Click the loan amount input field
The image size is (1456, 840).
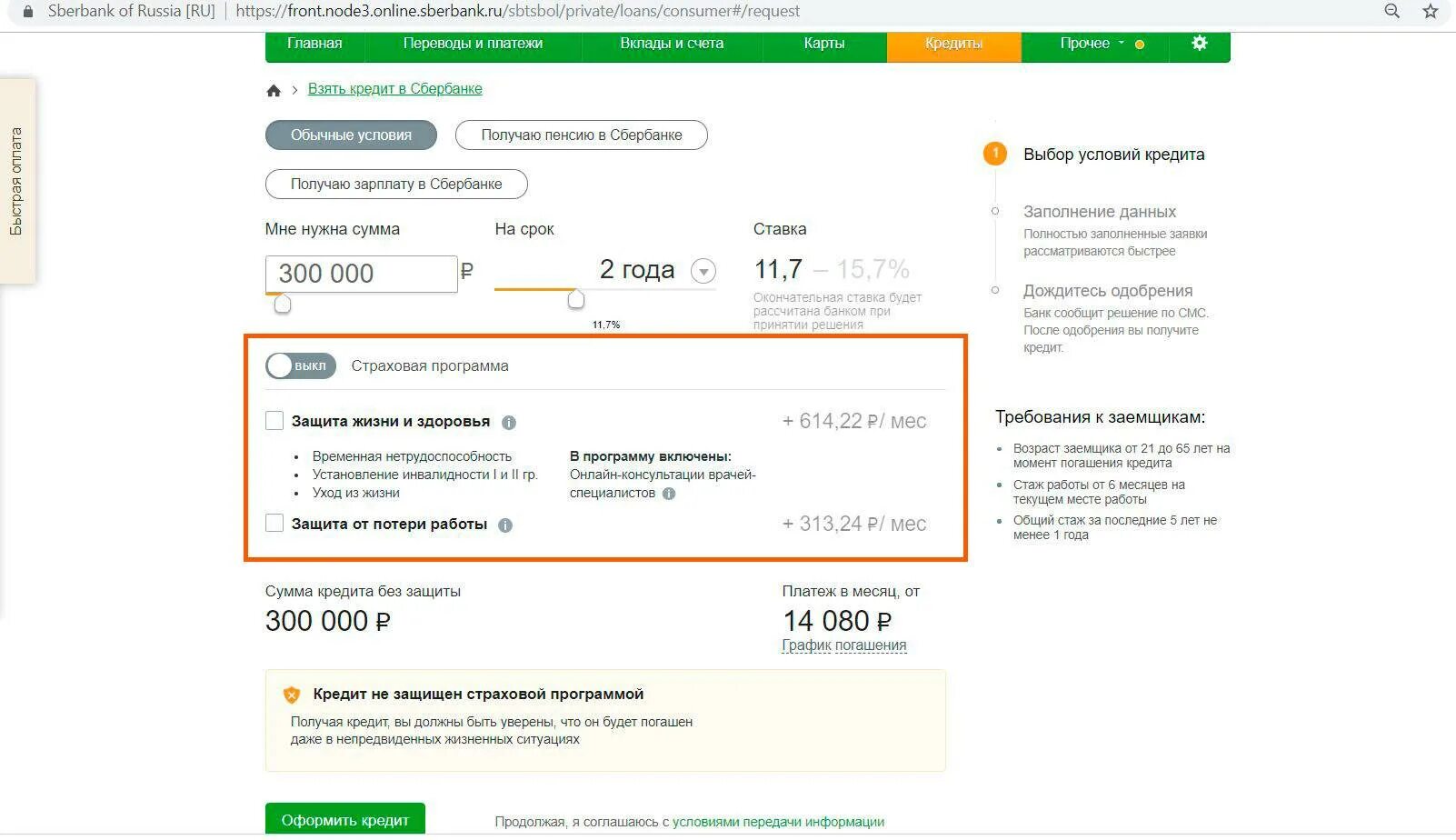coord(361,274)
